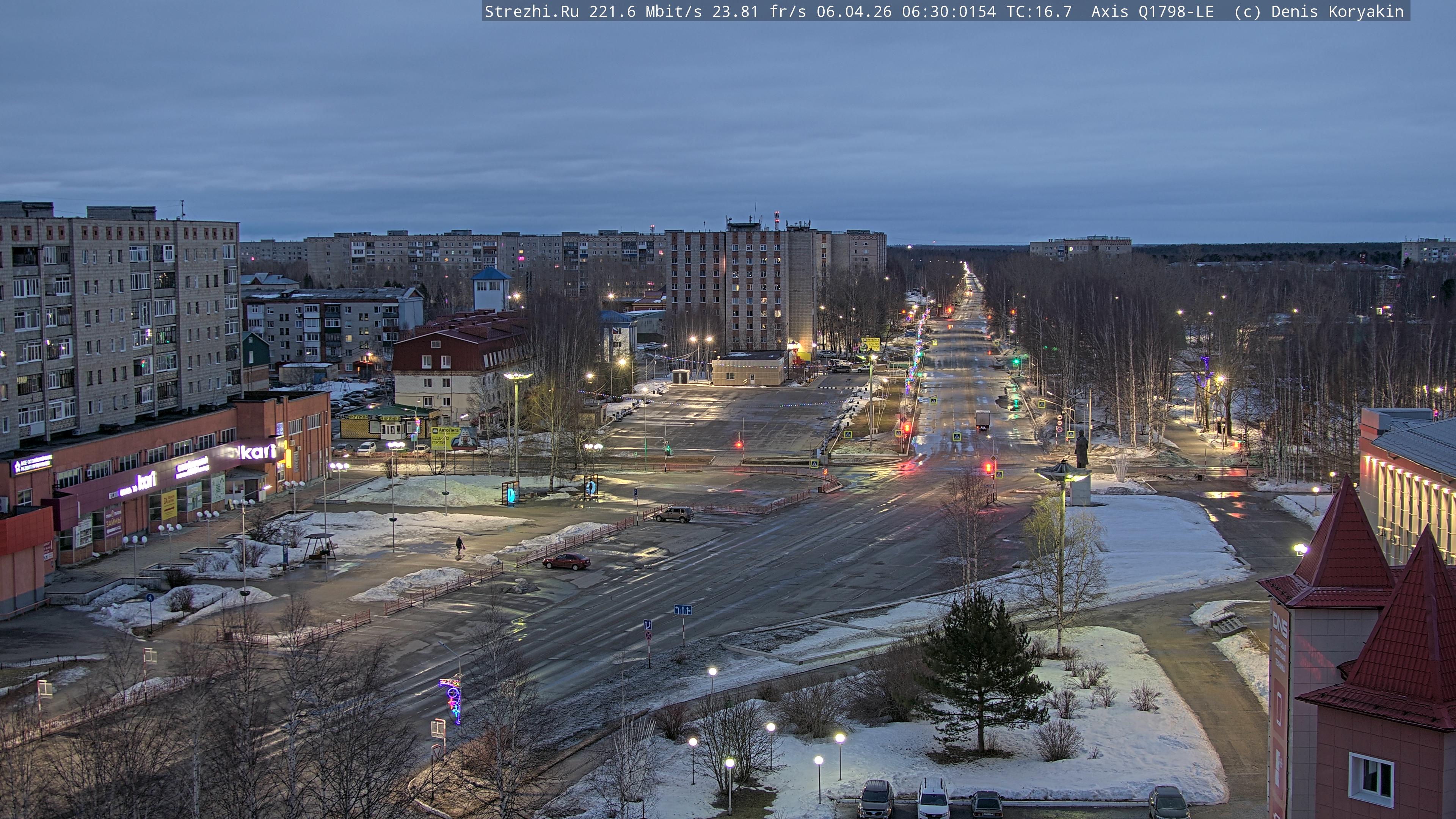Click the pedestrian walking on the plaza
Screen dimensions: 1456x819
coord(460,545)
